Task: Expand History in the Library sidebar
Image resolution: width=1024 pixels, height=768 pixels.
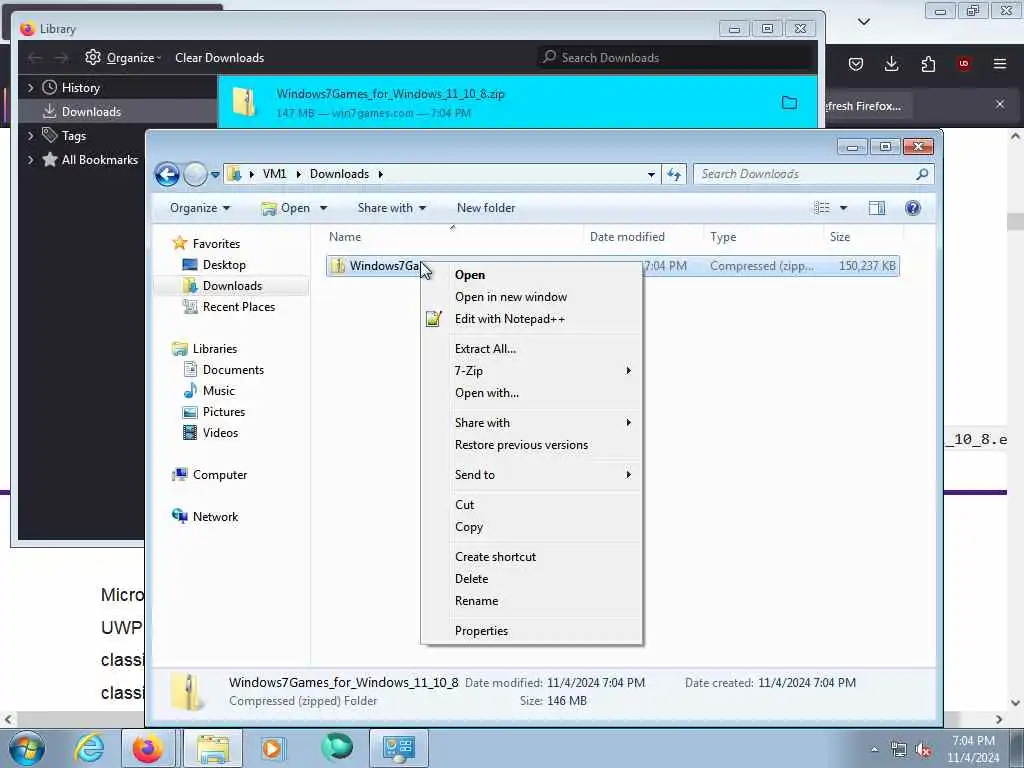Action: [x=30, y=88]
